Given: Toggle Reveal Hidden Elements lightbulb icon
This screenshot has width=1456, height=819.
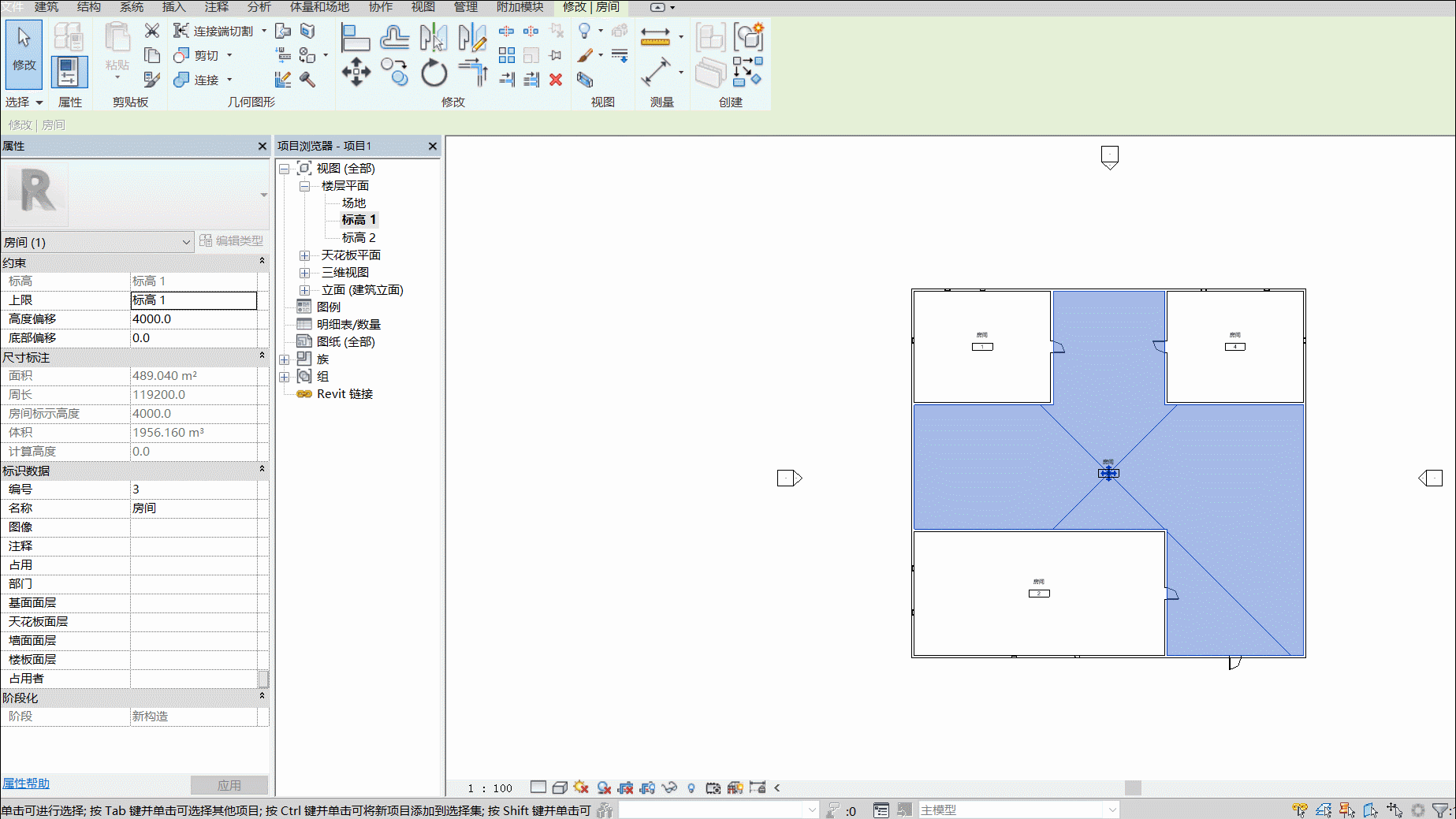Looking at the screenshot, I should click(x=691, y=787).
